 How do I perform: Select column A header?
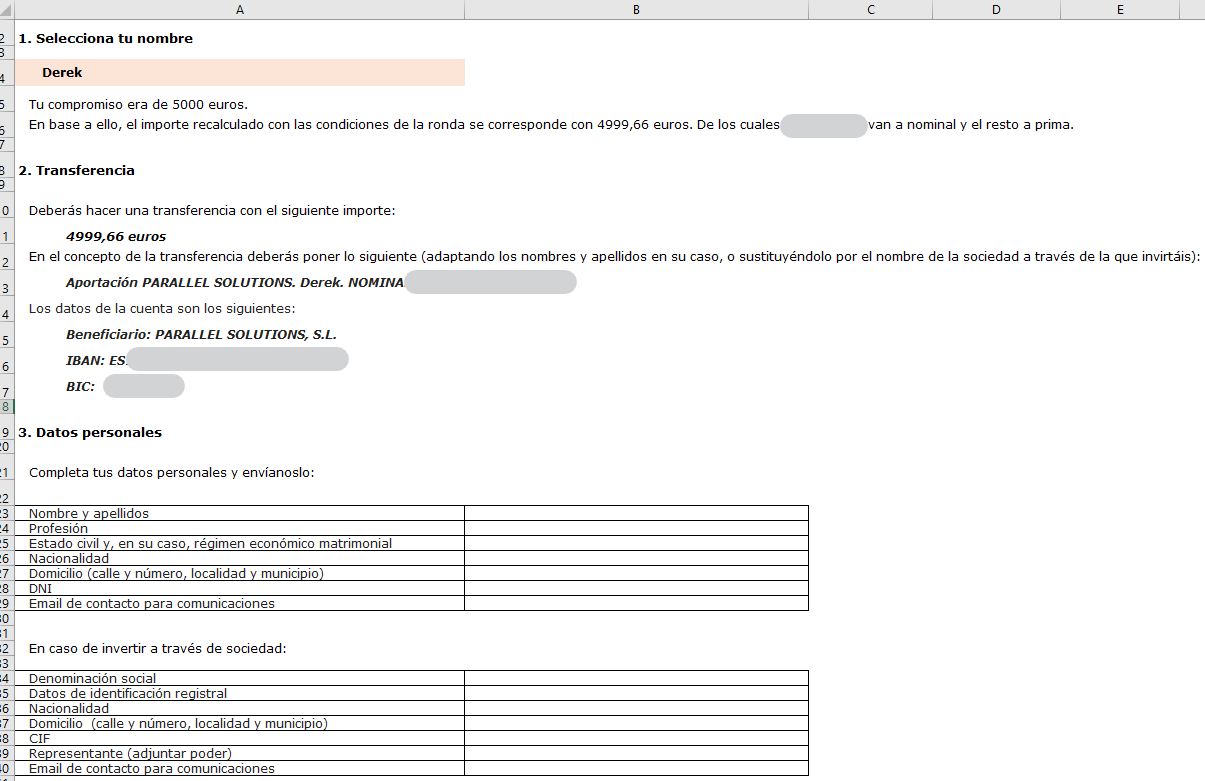tap(240, 9)
